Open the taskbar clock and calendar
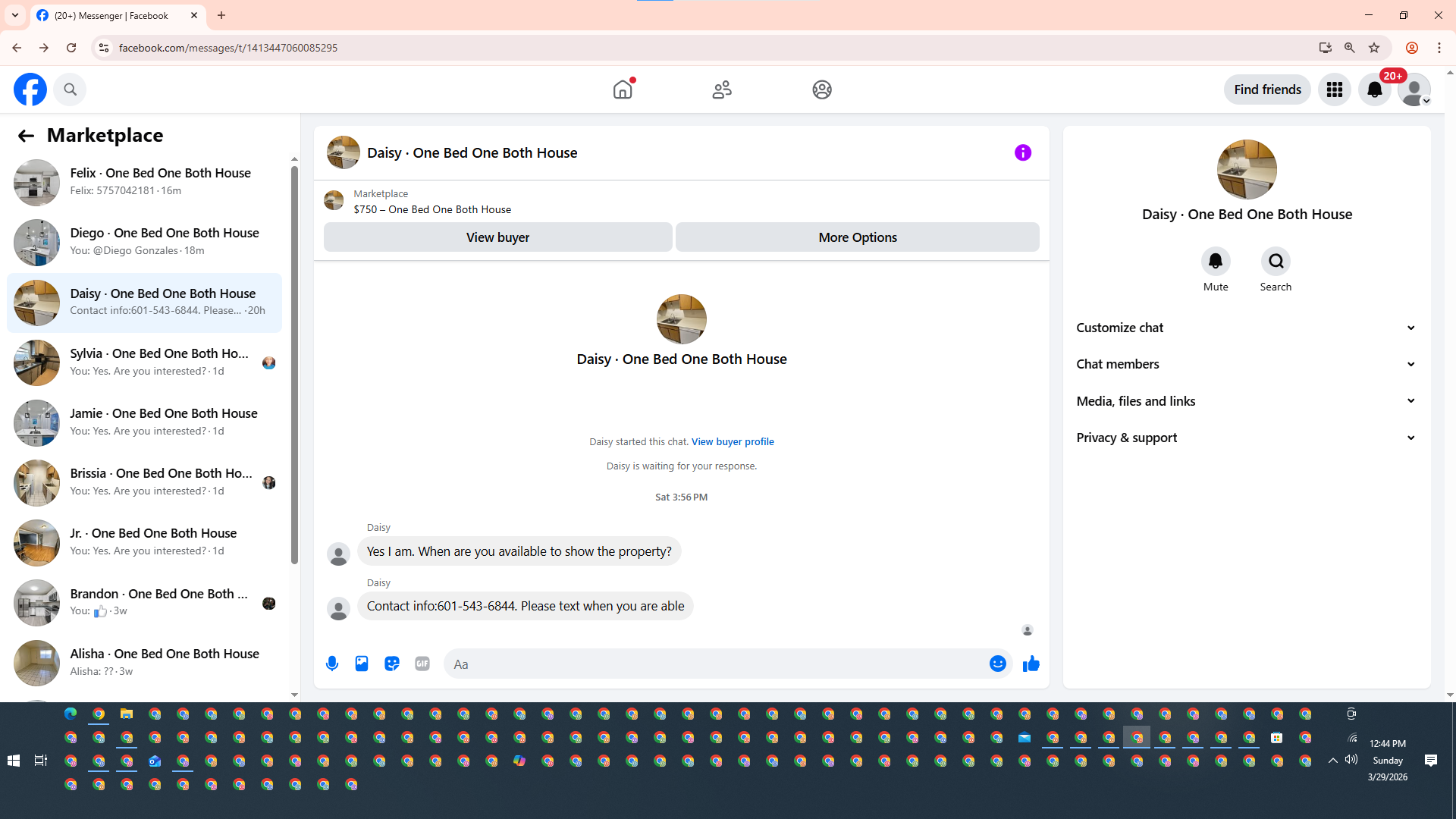This screenshot has width=1456, height=819. (x=1388, y=761)
